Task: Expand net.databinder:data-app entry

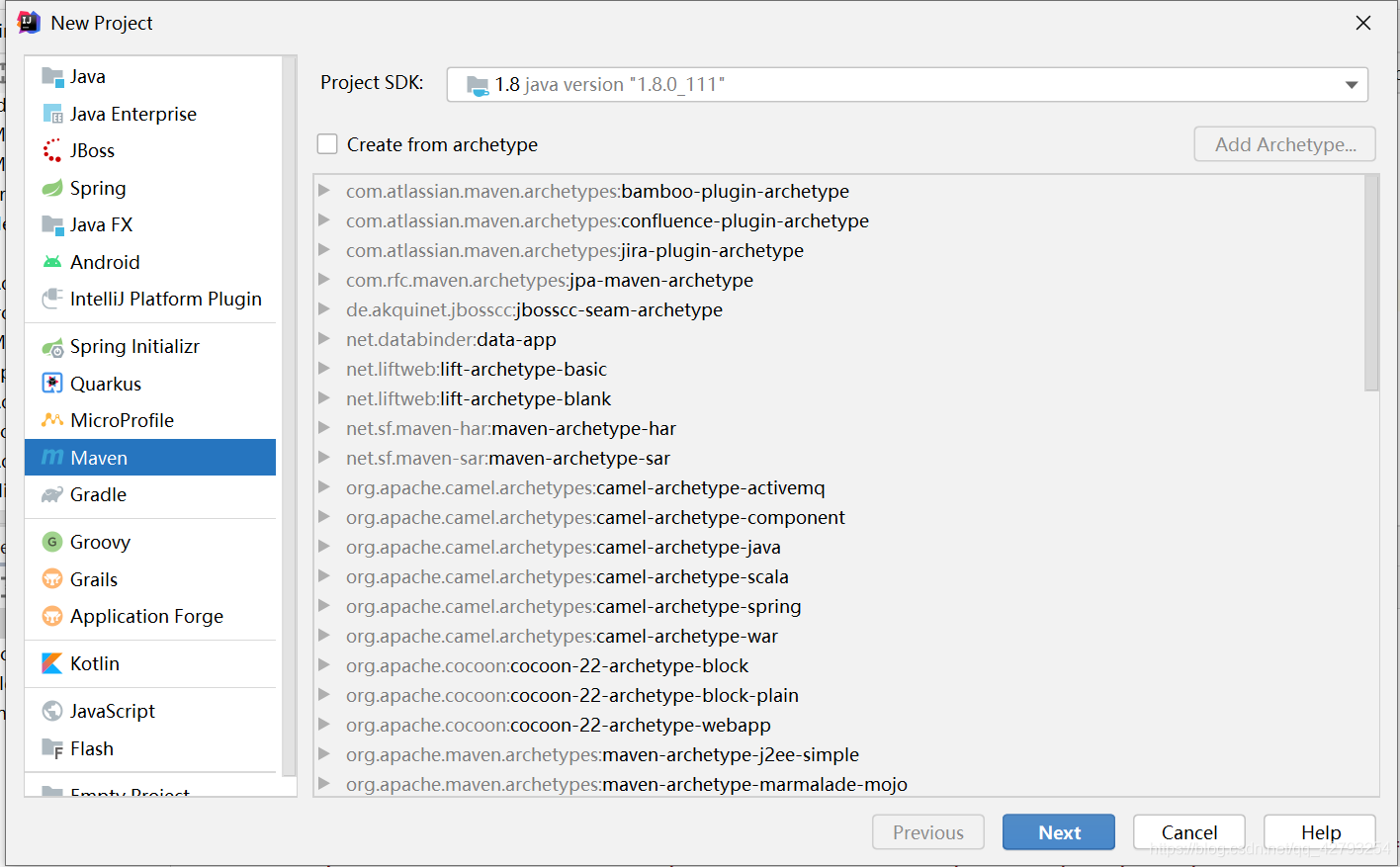Action: [x=324, y=338]
